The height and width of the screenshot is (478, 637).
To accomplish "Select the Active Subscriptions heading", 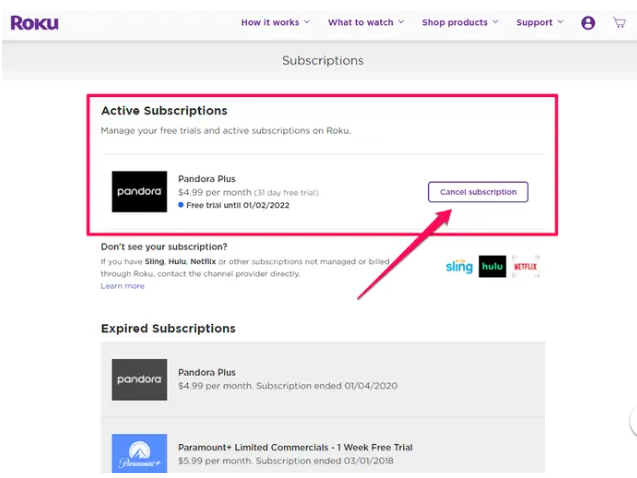I will tap(164, 110).
